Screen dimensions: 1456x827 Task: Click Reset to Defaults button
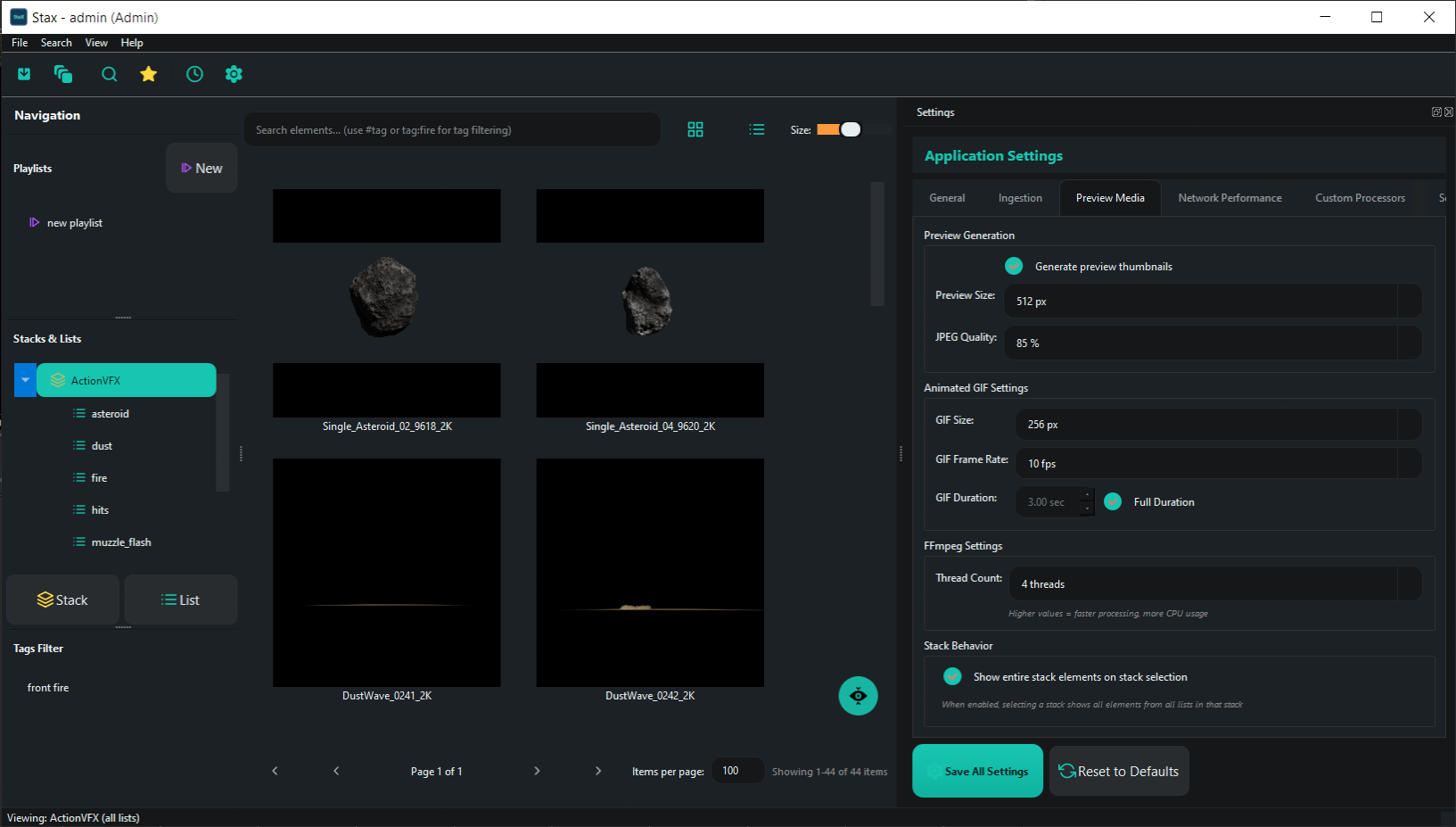coord(1119,771)
